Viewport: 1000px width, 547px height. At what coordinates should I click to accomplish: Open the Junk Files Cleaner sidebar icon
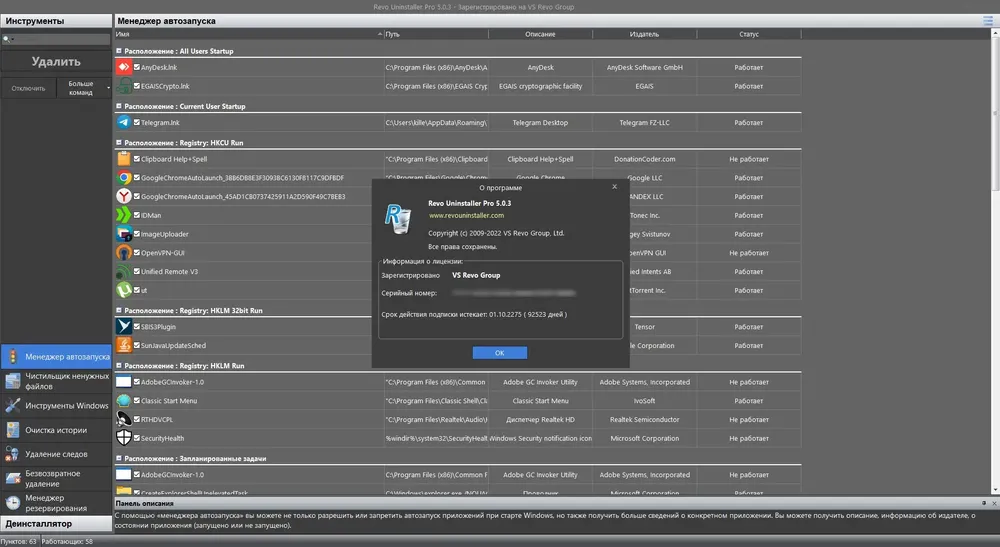tap(13, 381)
